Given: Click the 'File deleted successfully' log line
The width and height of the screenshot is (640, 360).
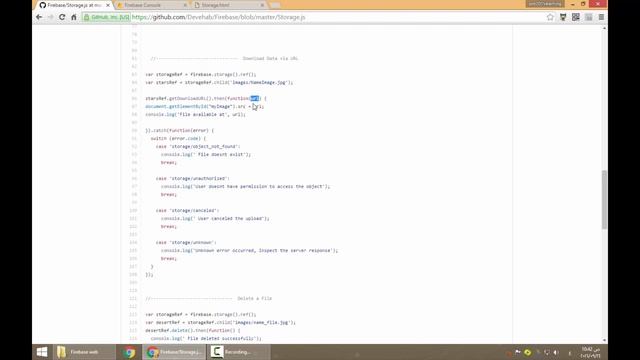Looking at the screenshot, I should tap(206, 339).
